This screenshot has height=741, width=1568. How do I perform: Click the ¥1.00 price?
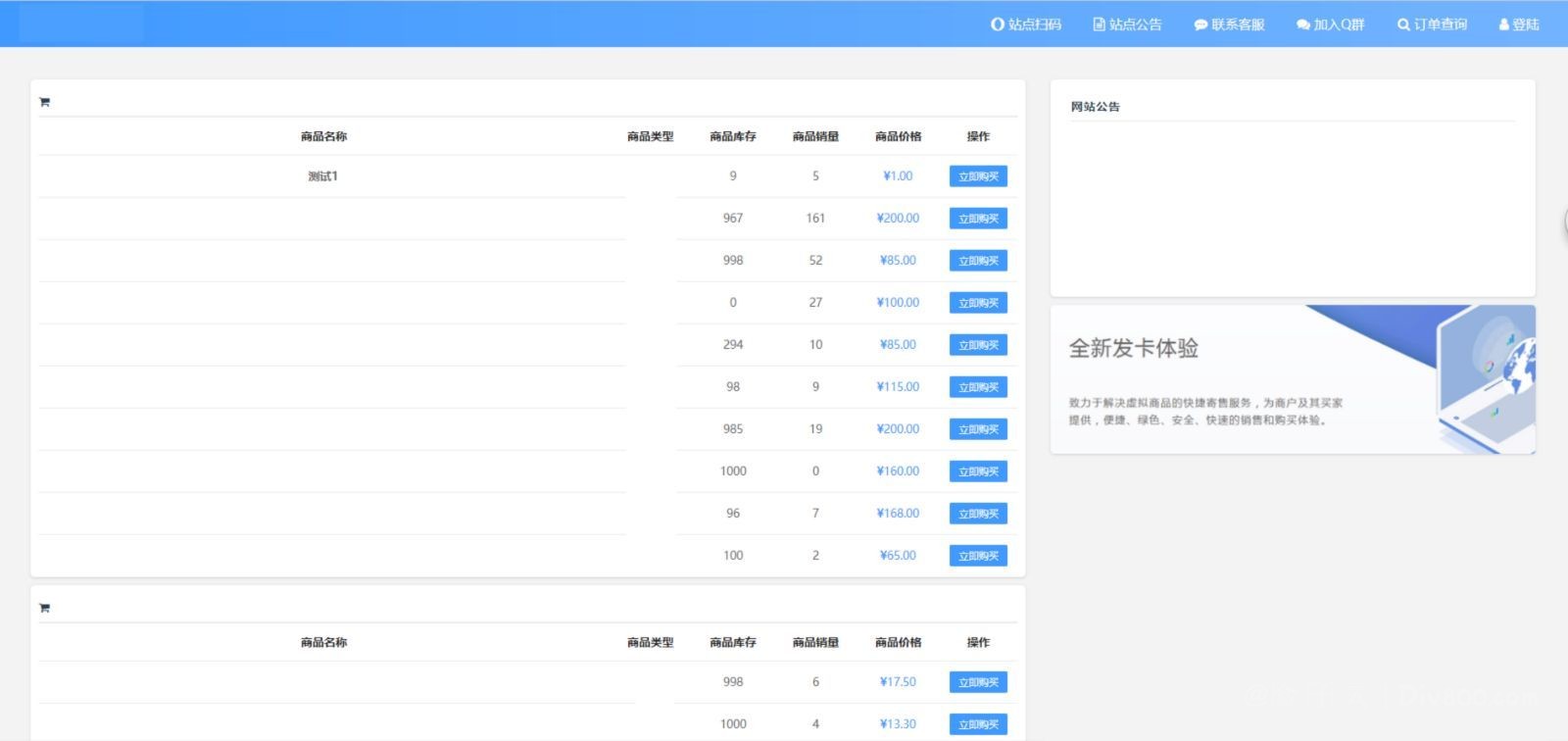click(898, 176)
